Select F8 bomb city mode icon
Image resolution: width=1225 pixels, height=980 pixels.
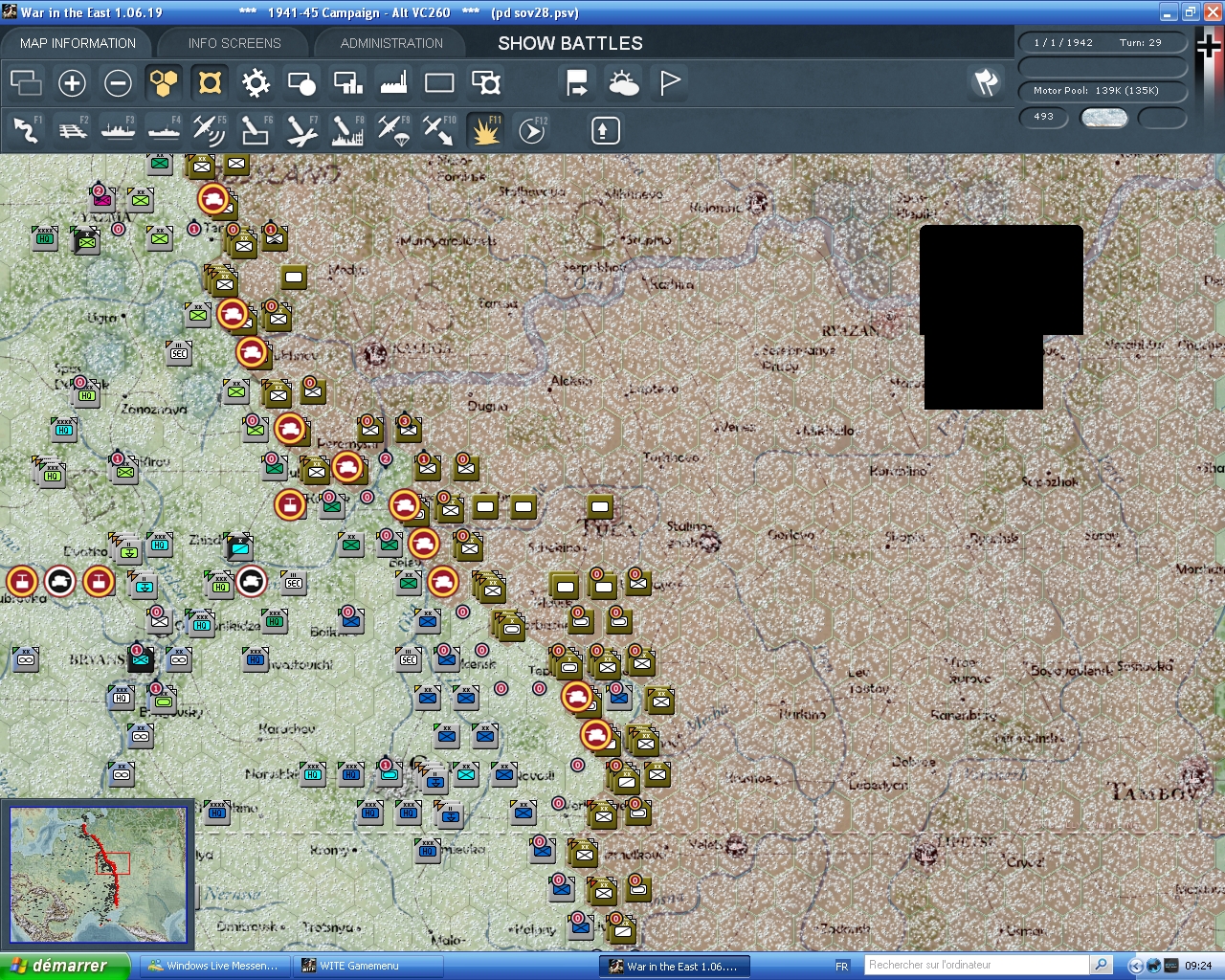click(346, 130)
